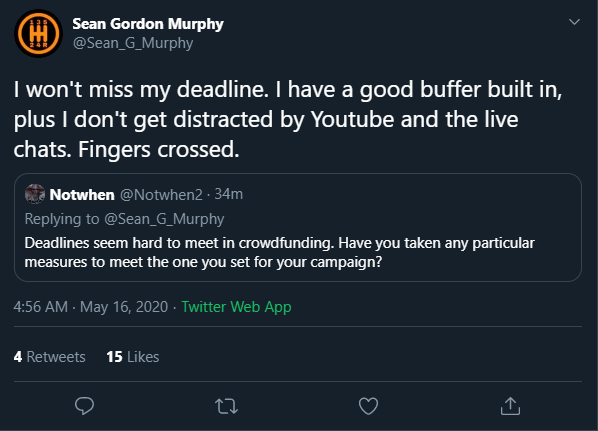View the 4 Retweets list

(50, 357)
